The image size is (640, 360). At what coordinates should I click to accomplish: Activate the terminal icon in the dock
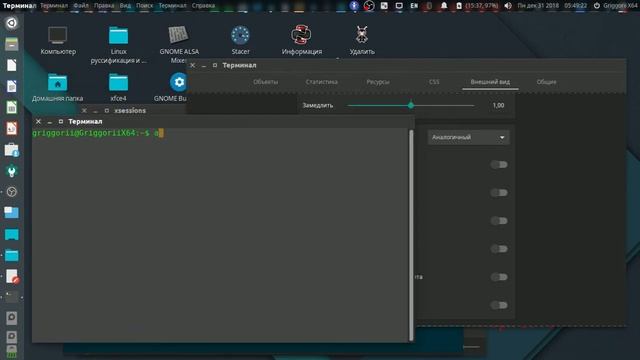pyautogui.click(x=11, y=298)
